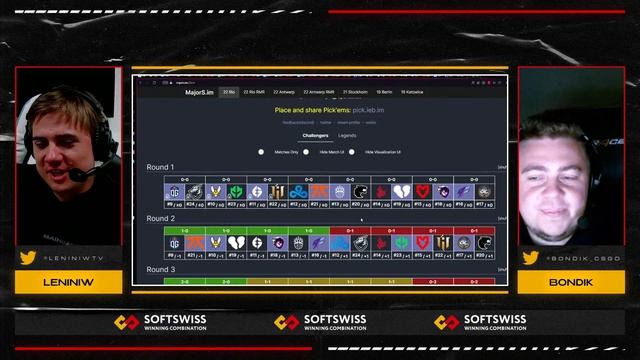The image size is (640, 360).
Task: Select the red MOUZ heart logo in Round 1
Action: click(422, 192)
